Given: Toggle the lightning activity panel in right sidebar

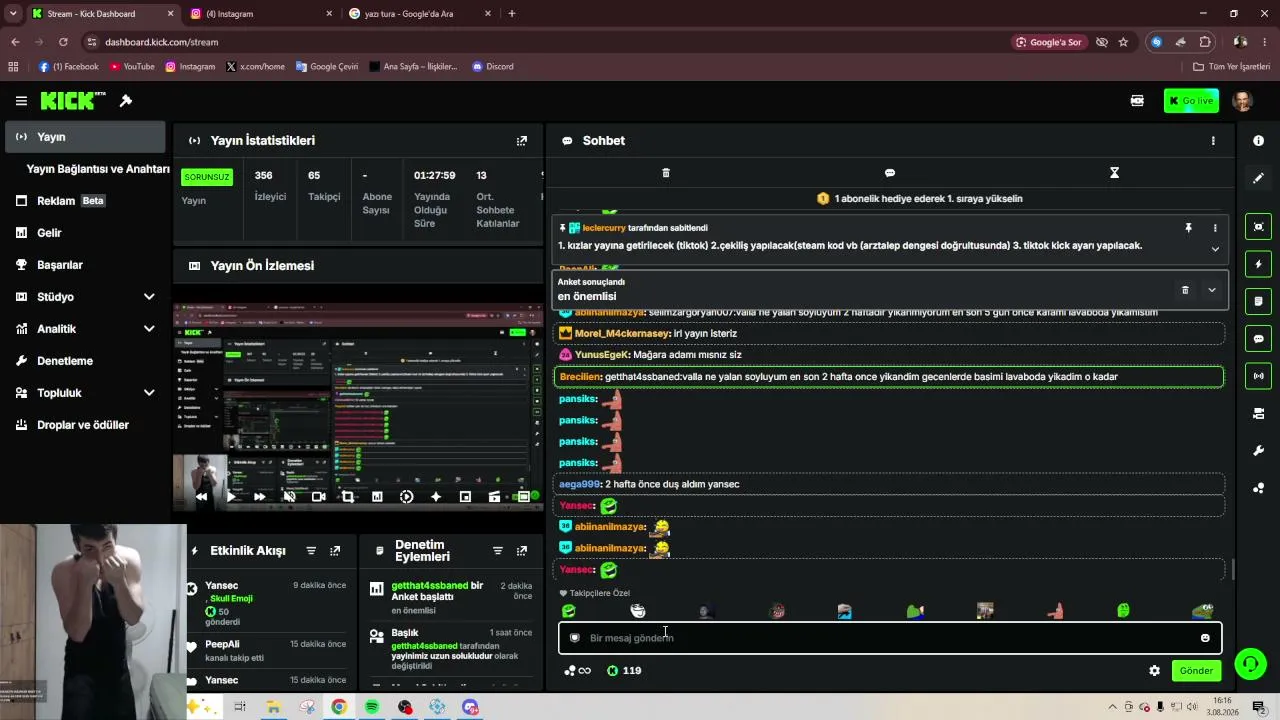Looking at the screenshot, I should 1258,264.
